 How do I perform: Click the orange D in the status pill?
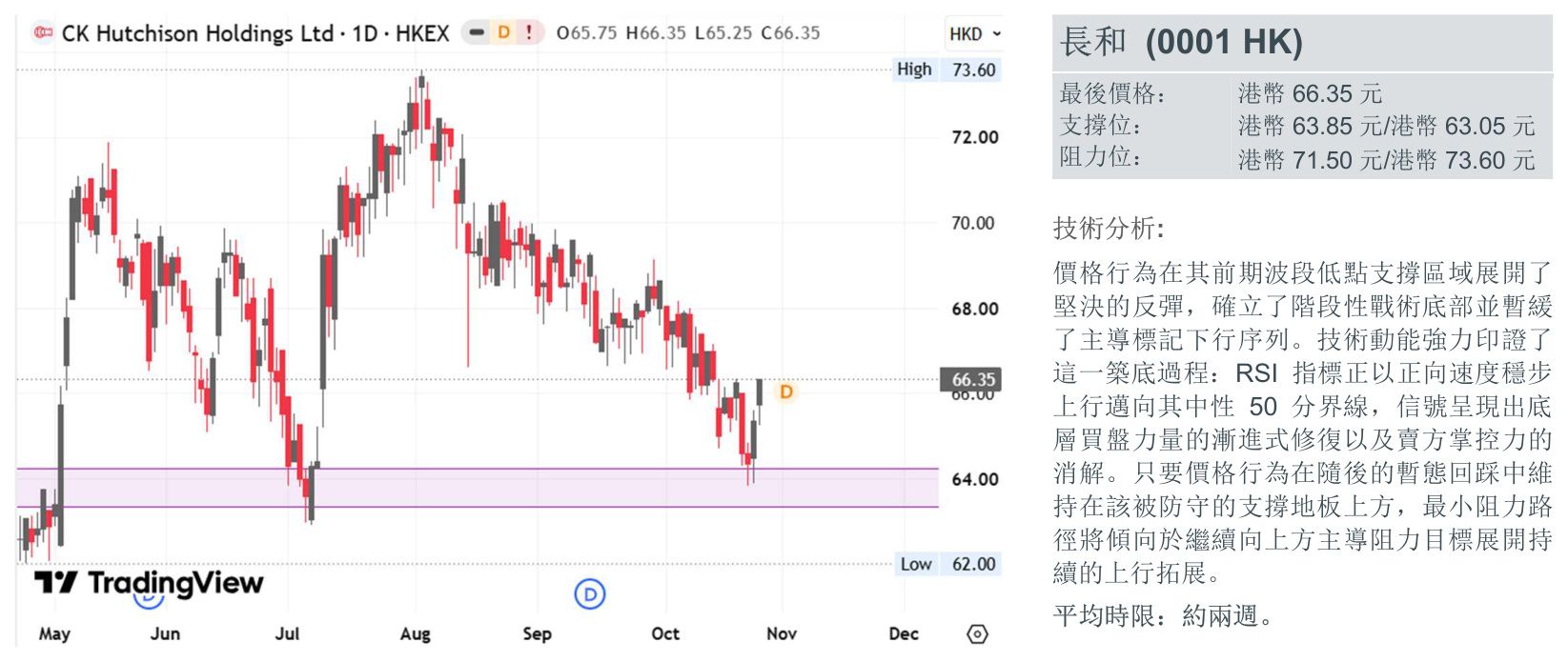click(504, 32)
